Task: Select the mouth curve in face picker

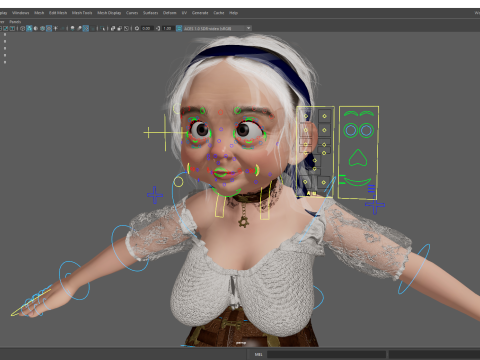Action: (357, 182)
